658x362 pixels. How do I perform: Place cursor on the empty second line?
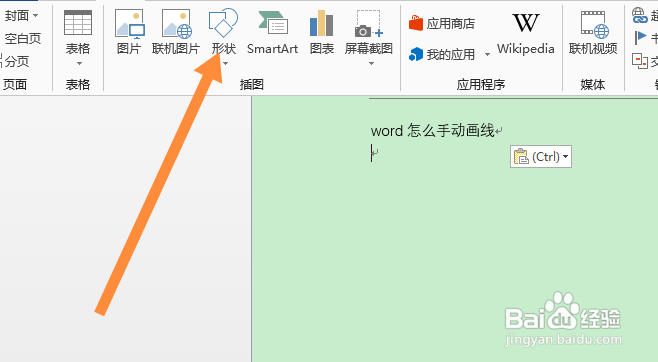pyautogui.click(x=375, y=153)
